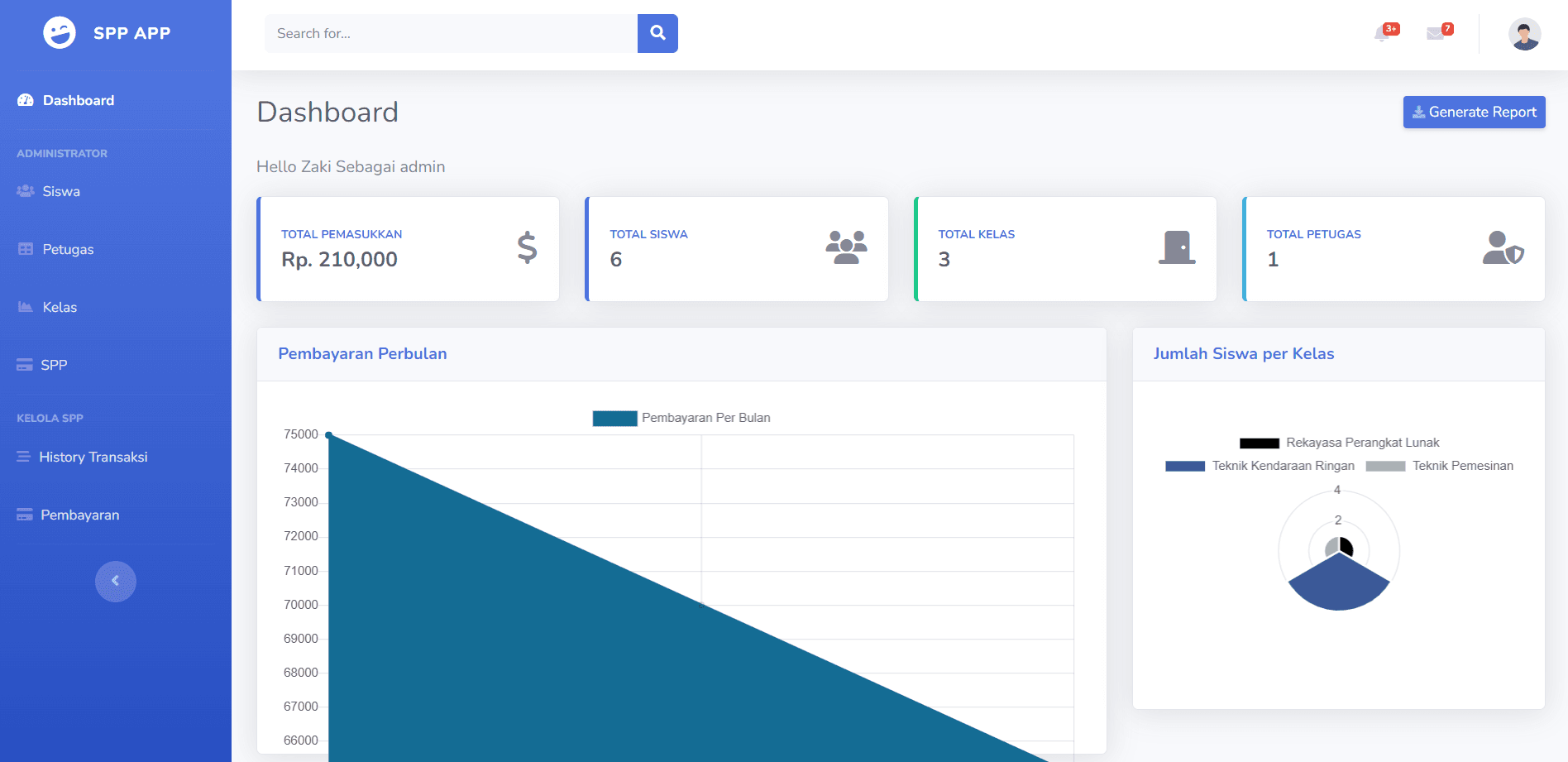Go to the Dashboard menu item
This screenshot has height=762, width=1568.
[79, 100]
